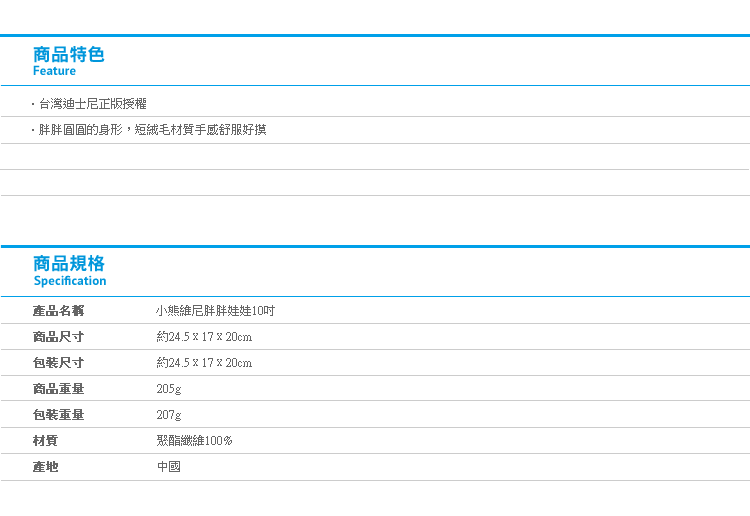Select the 207g package weight value

(x=169, y=415)
